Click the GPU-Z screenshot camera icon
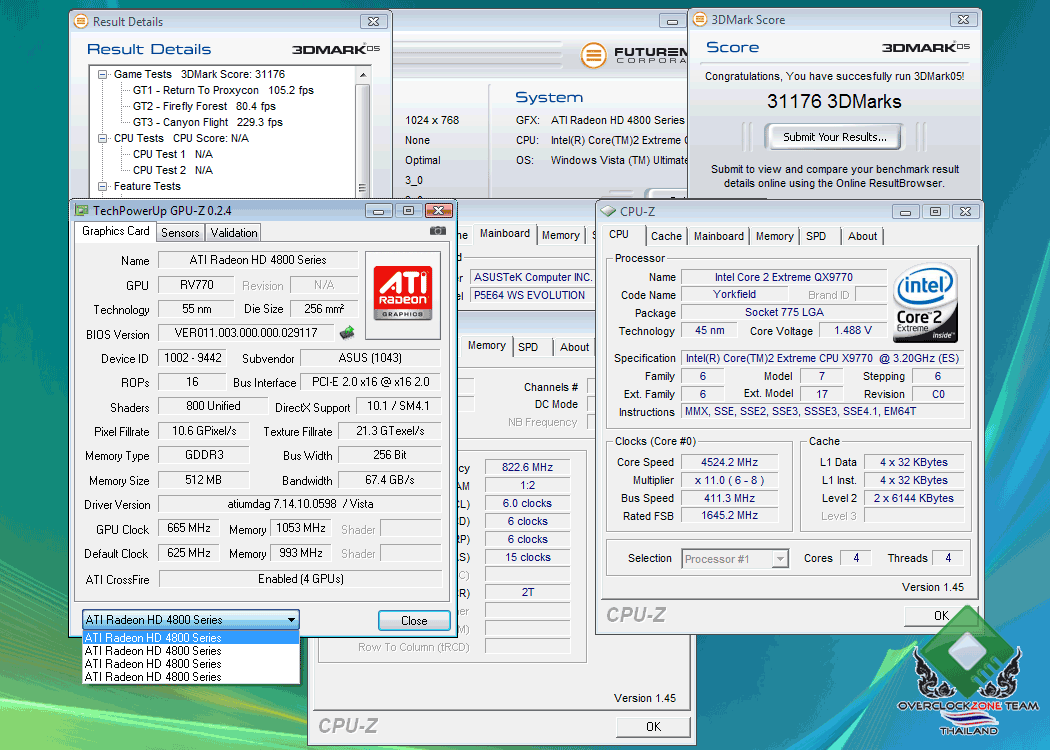This screenshot has height=750, width=1050. [x=437, y=231]
